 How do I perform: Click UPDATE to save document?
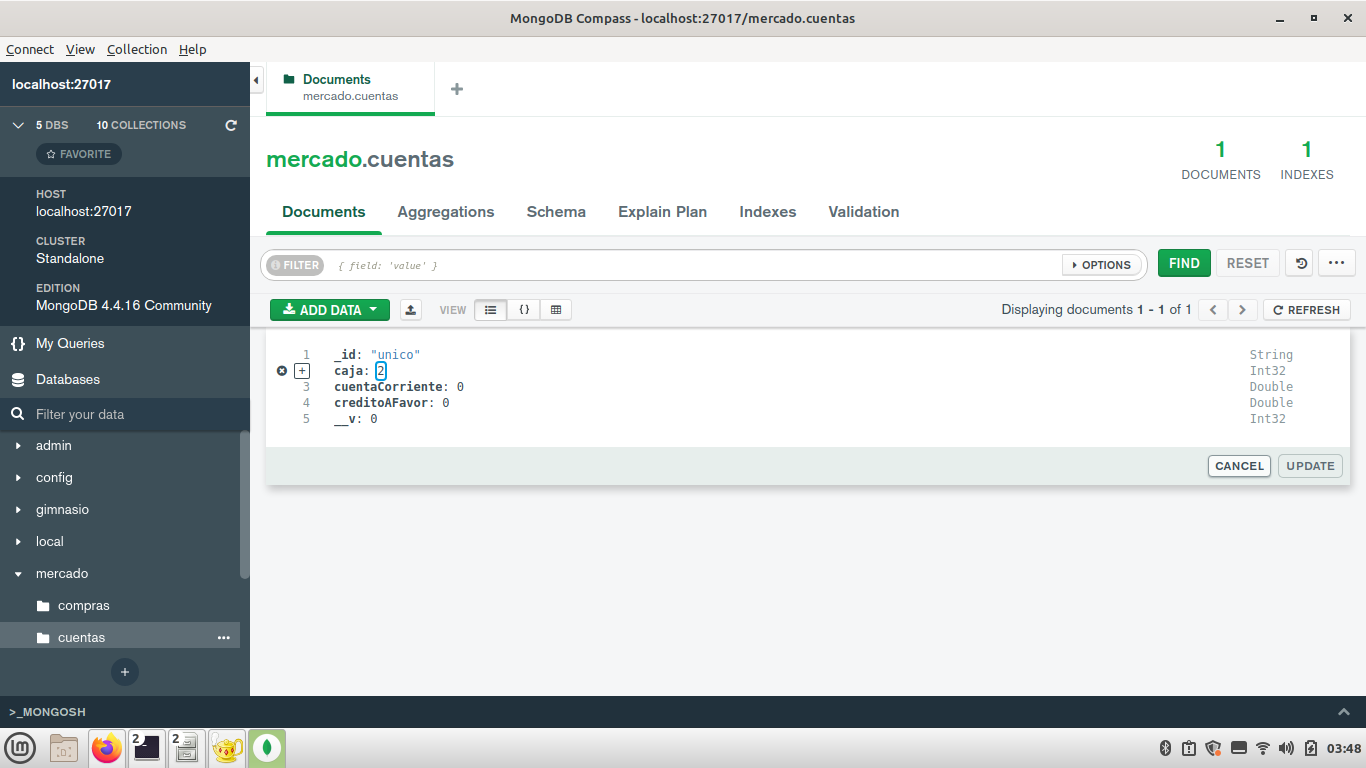[1310, 466]
